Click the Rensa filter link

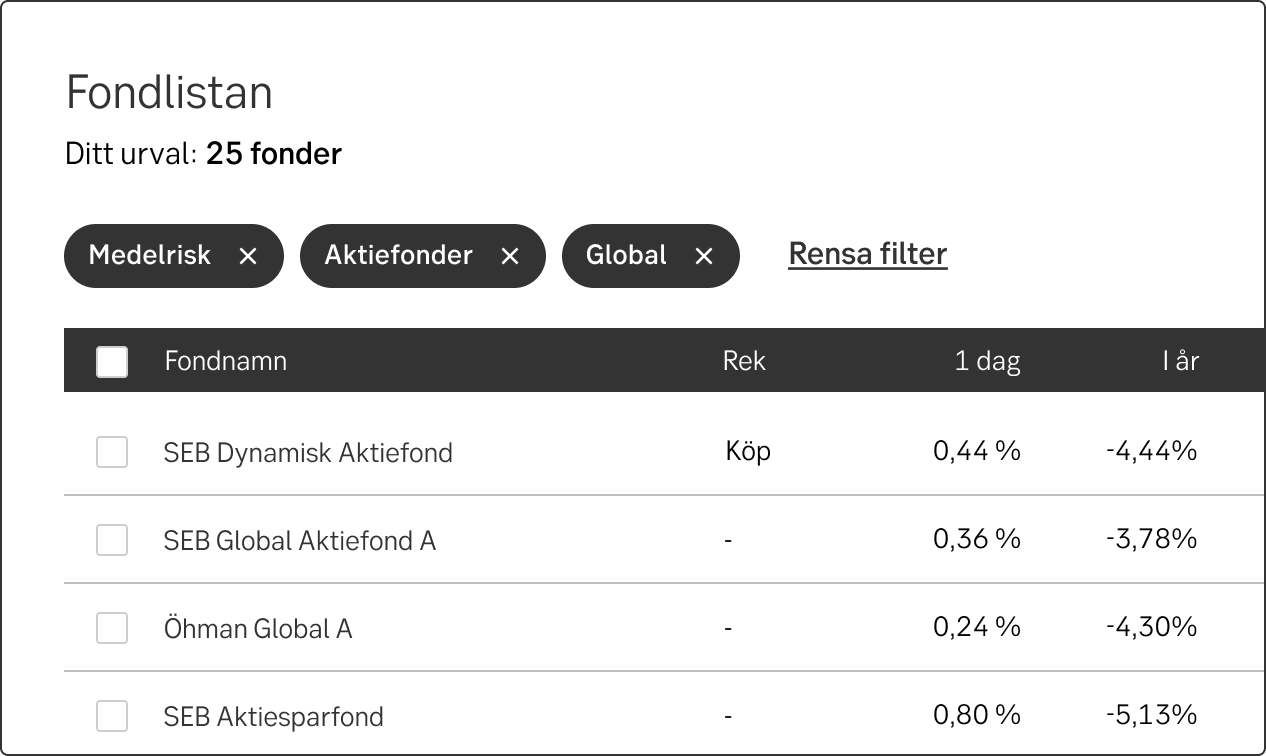coord(867,254)
